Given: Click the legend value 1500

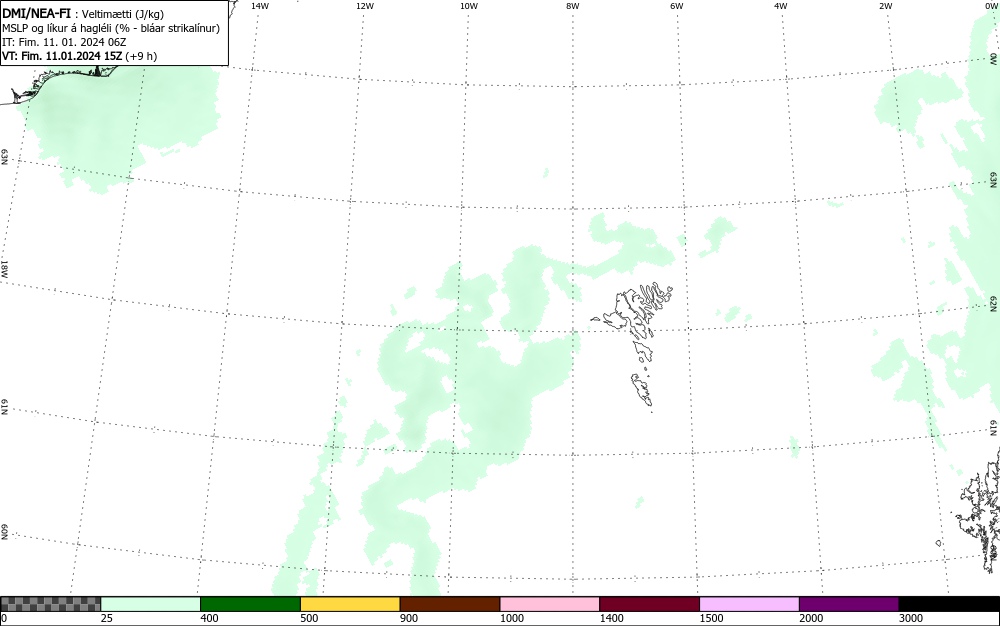Looking at the screenshot, I should pos(712,618).
